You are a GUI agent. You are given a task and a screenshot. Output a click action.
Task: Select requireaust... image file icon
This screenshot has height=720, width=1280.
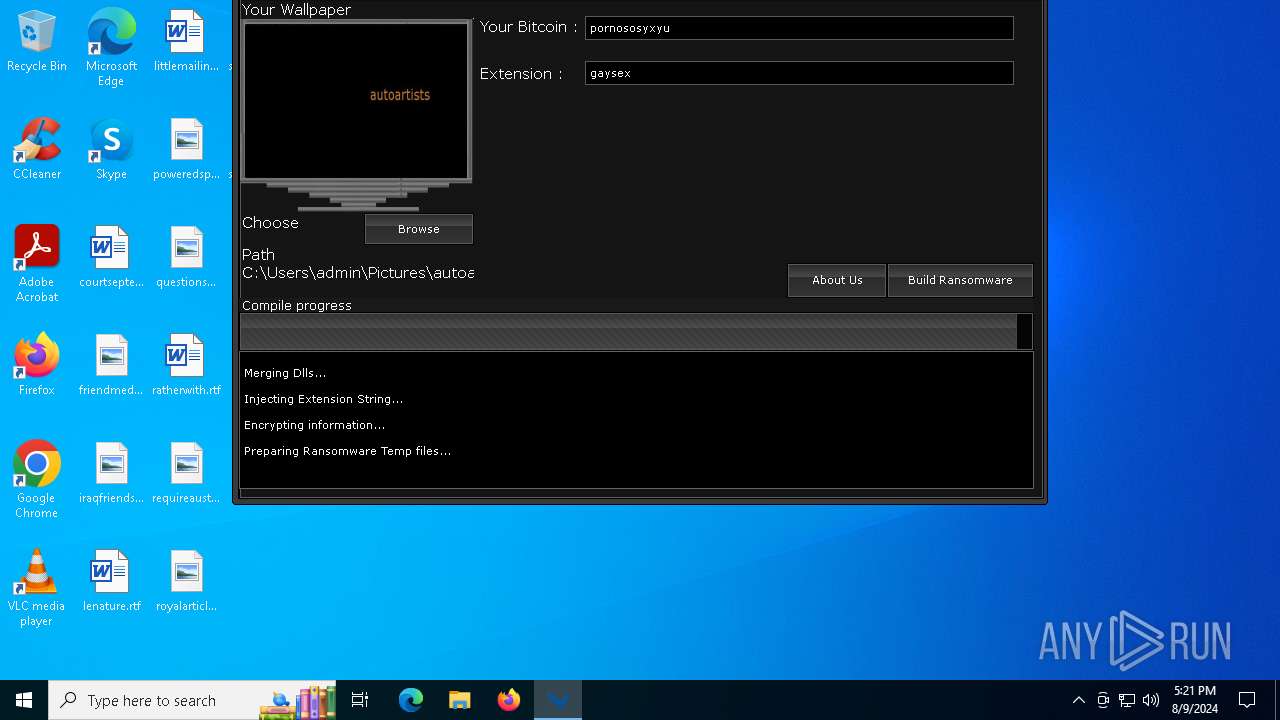tap(186, 474)
